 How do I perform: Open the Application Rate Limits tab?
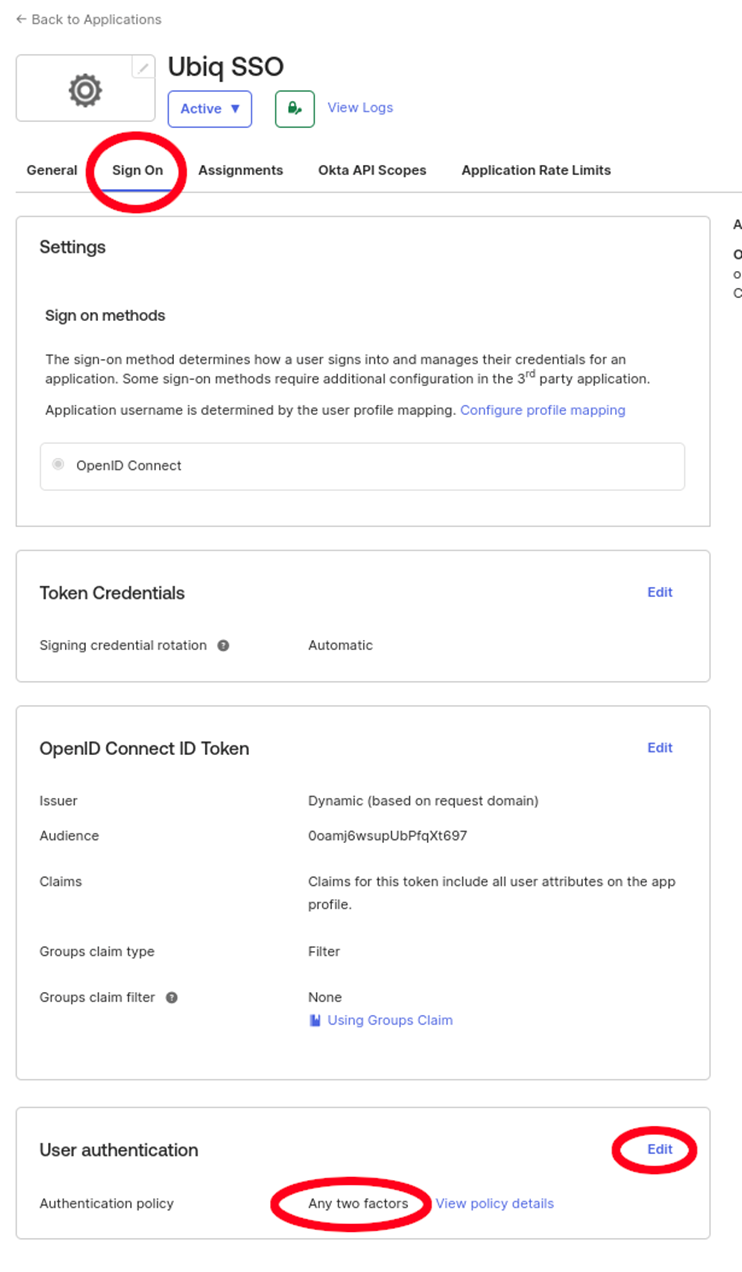tap(536, 170)
